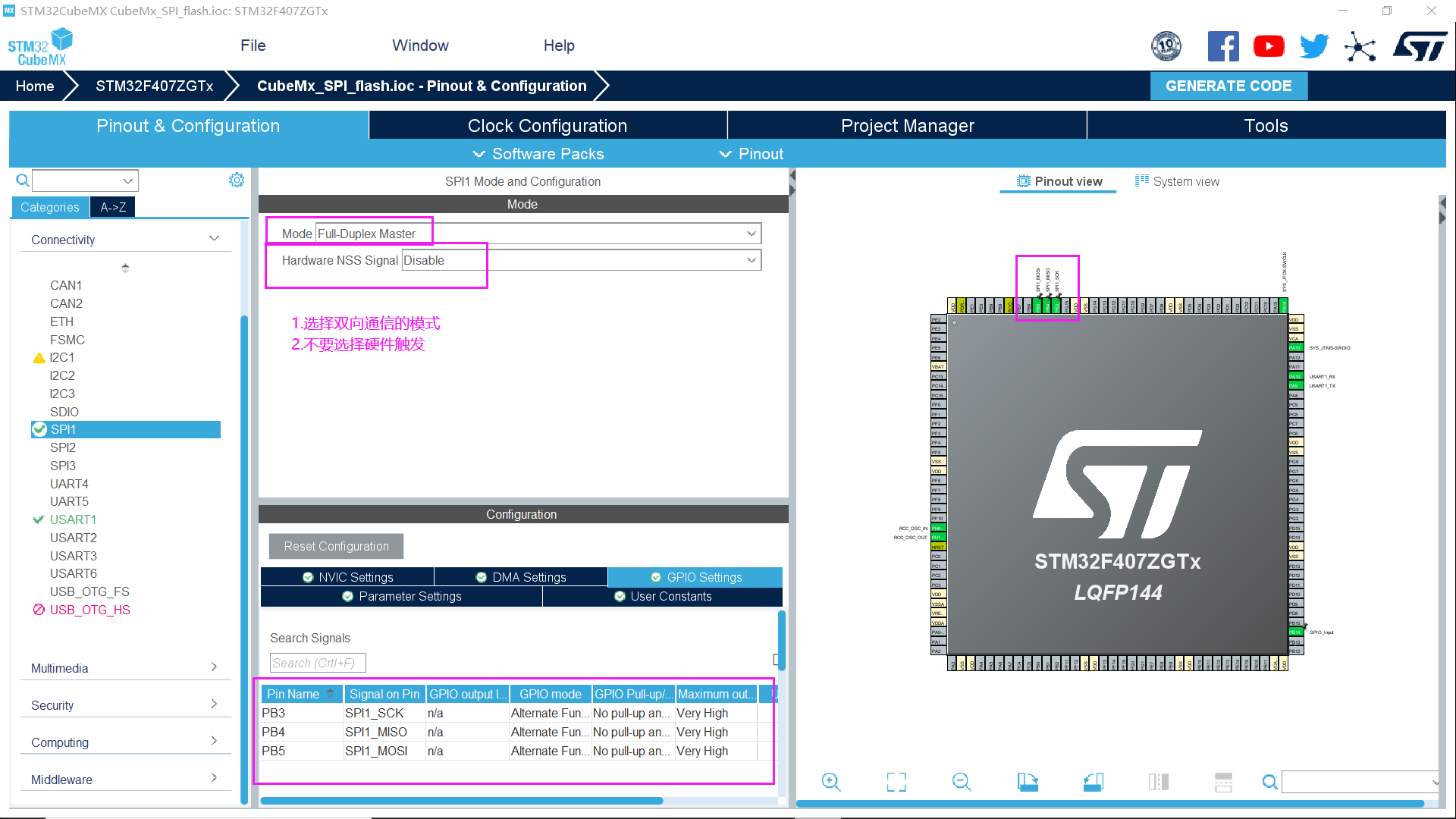1456x819 pixels.
Task: Open the ST YouTube channel icon
Action: pos(1269,45)
